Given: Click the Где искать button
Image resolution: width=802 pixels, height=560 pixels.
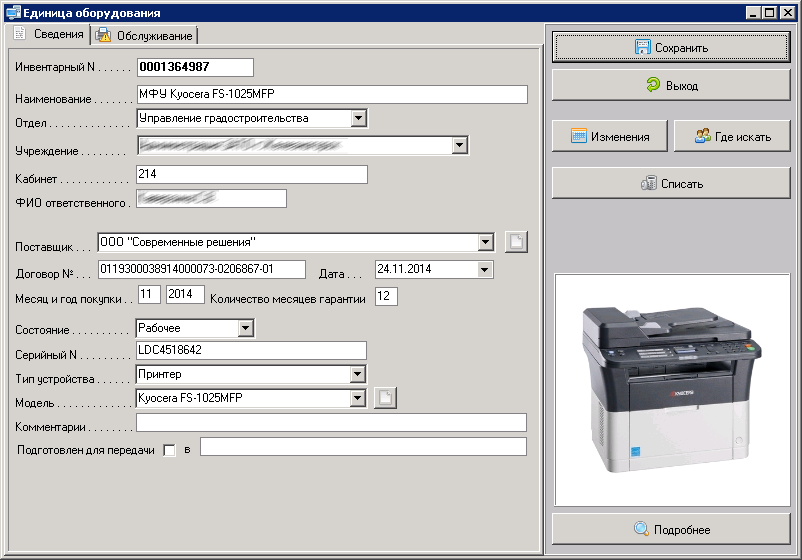Looking at the screenshot, I should (x=732, y=137).
